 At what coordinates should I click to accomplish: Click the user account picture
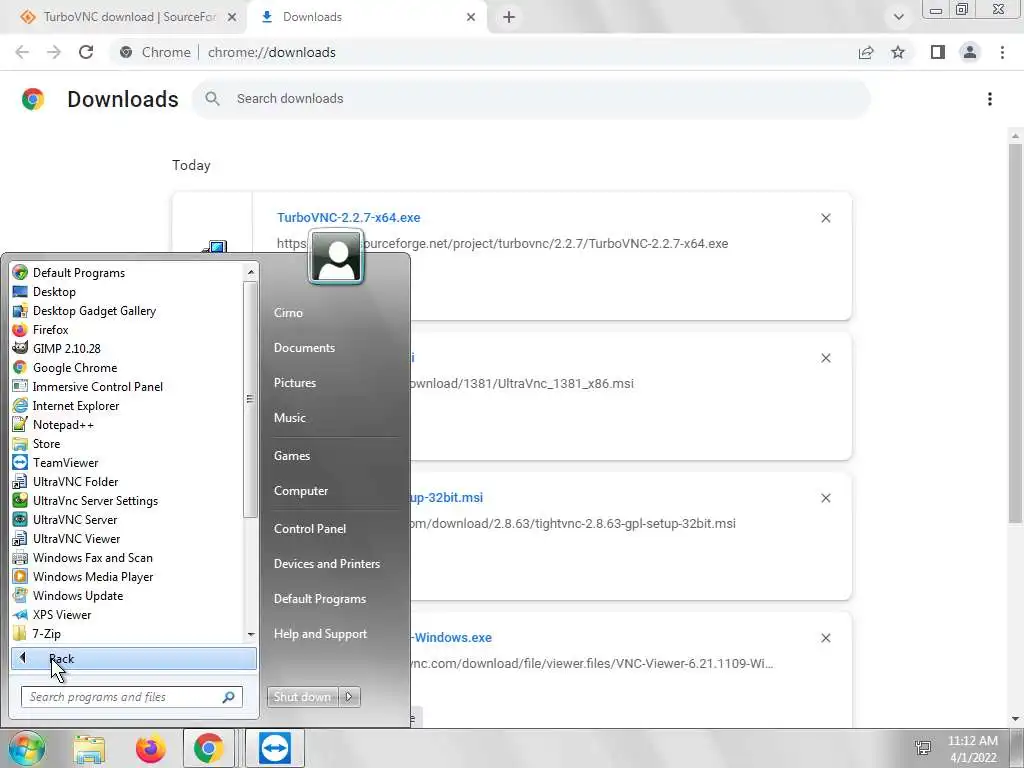(336, 257)
